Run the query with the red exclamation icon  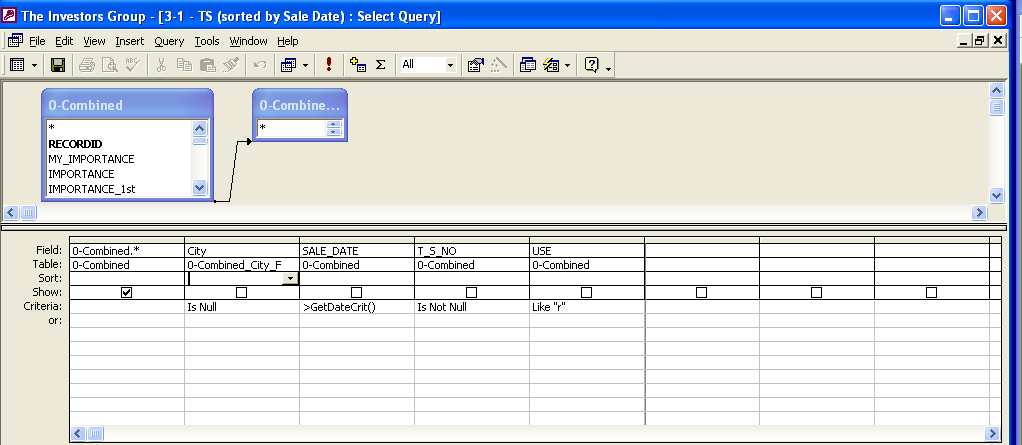point(329,65)
